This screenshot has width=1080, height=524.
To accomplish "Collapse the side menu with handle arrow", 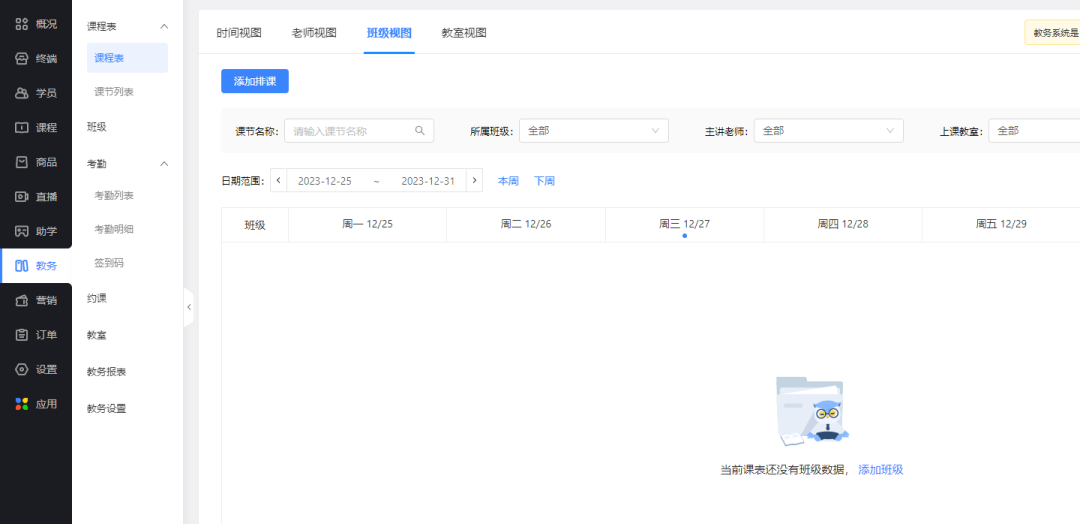I will tap(188, 308).
